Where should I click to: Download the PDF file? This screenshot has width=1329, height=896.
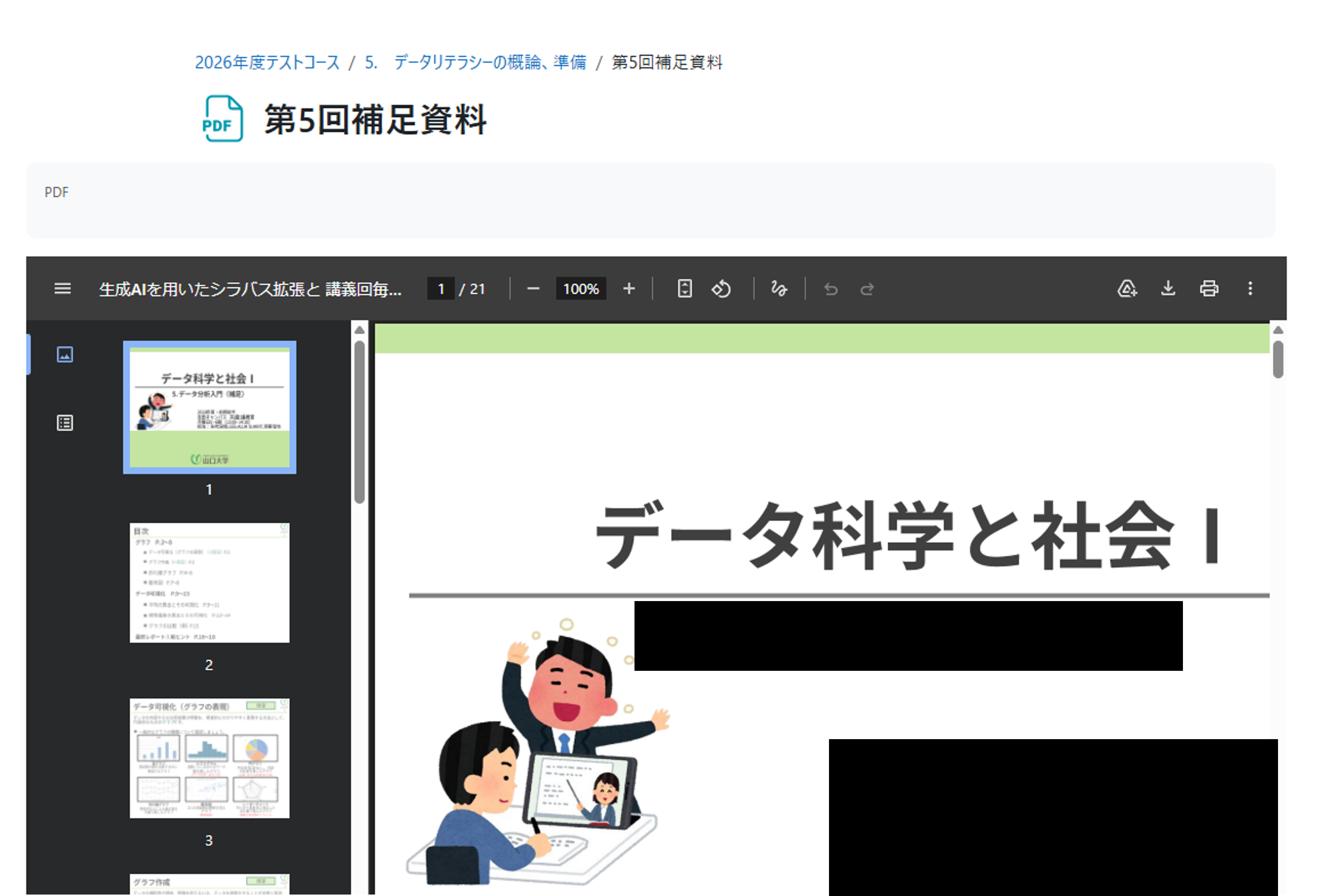(x=1168, y=288)
